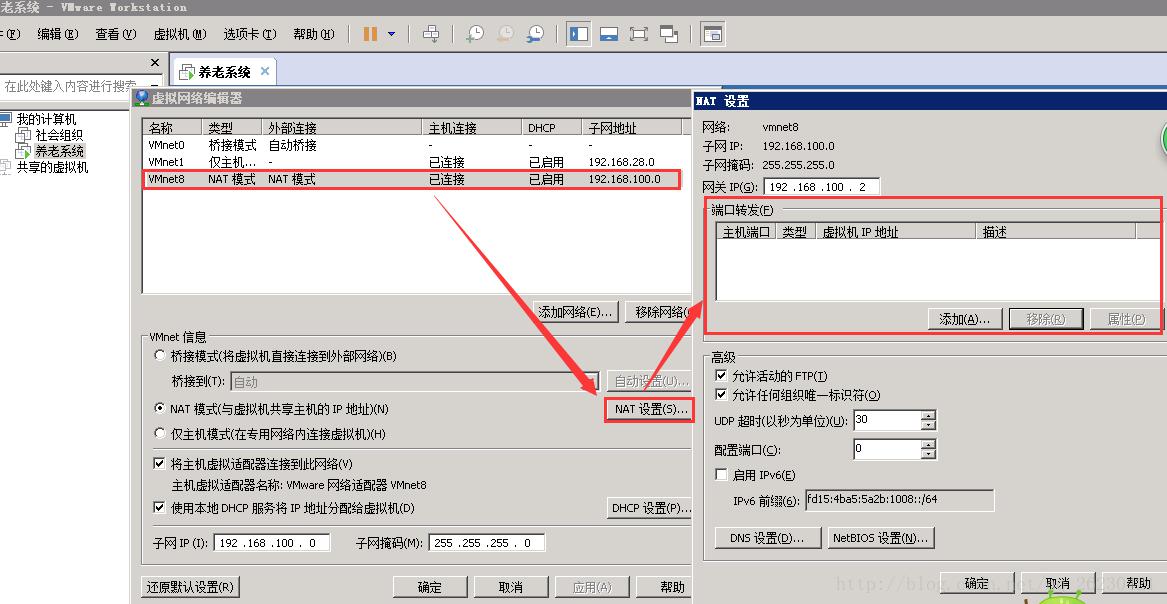The width and height of the screenshot is (1167, 604).
Task: Click the Send Ctrl+Alt+Del toolbar icon
Action: click(x=431, y=34)
